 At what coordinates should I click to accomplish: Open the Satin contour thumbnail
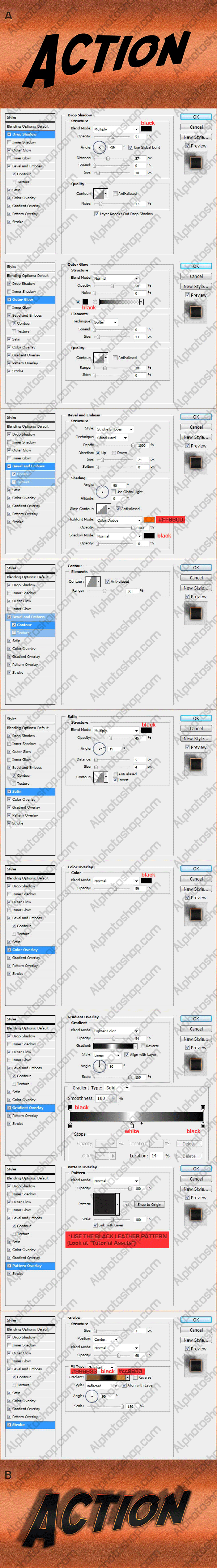click(99, 777)
